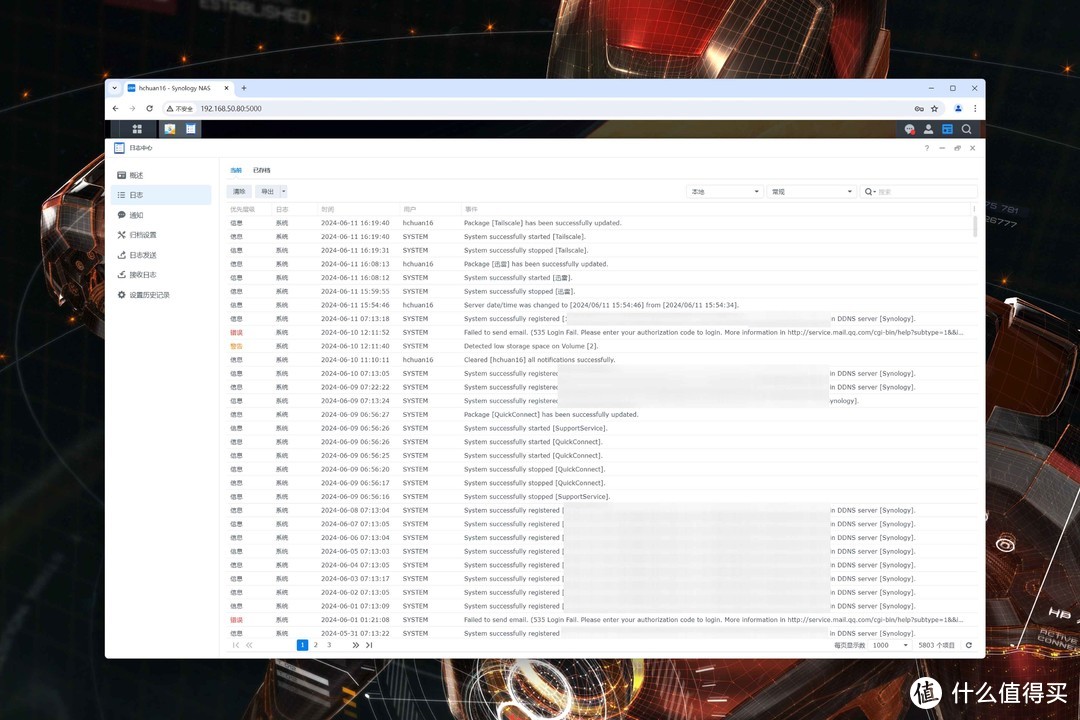Open 设置历史记录 in the sidebar

(149, 295)
